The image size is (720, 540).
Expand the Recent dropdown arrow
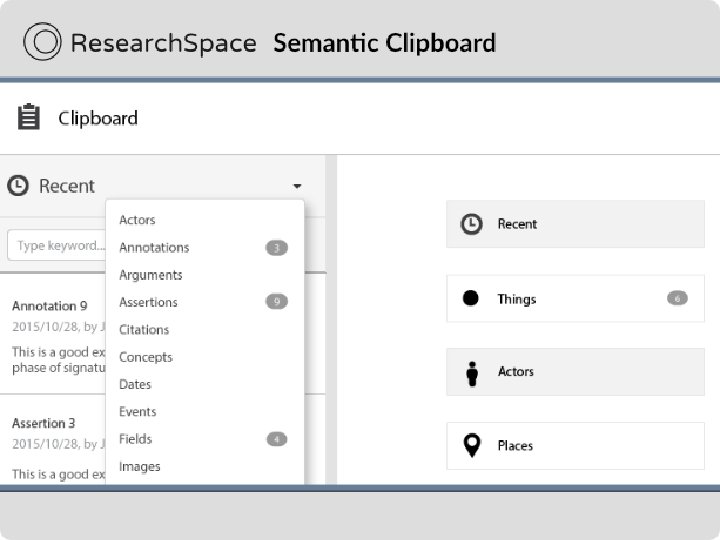coord(297,187)
